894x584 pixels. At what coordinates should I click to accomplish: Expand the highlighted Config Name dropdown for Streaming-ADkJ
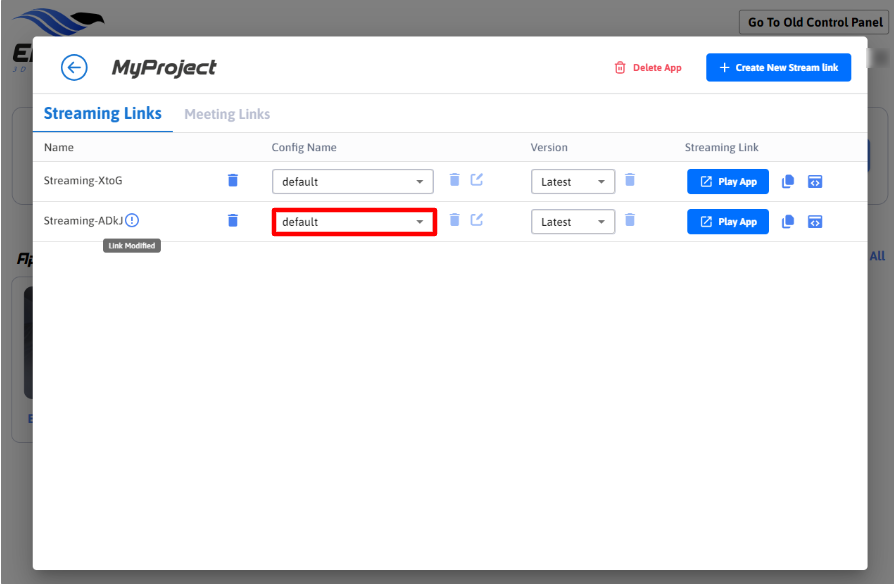tap(354, 222)
